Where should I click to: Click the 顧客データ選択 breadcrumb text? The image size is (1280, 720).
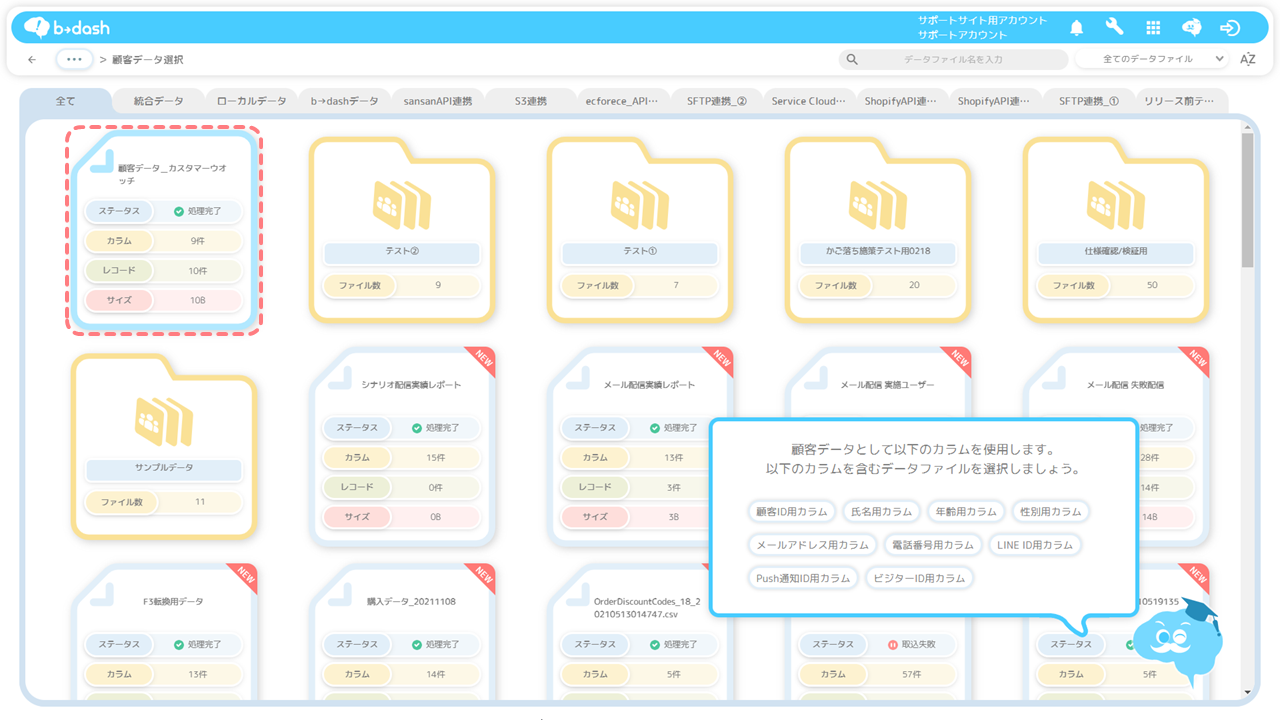pos(148,60)
